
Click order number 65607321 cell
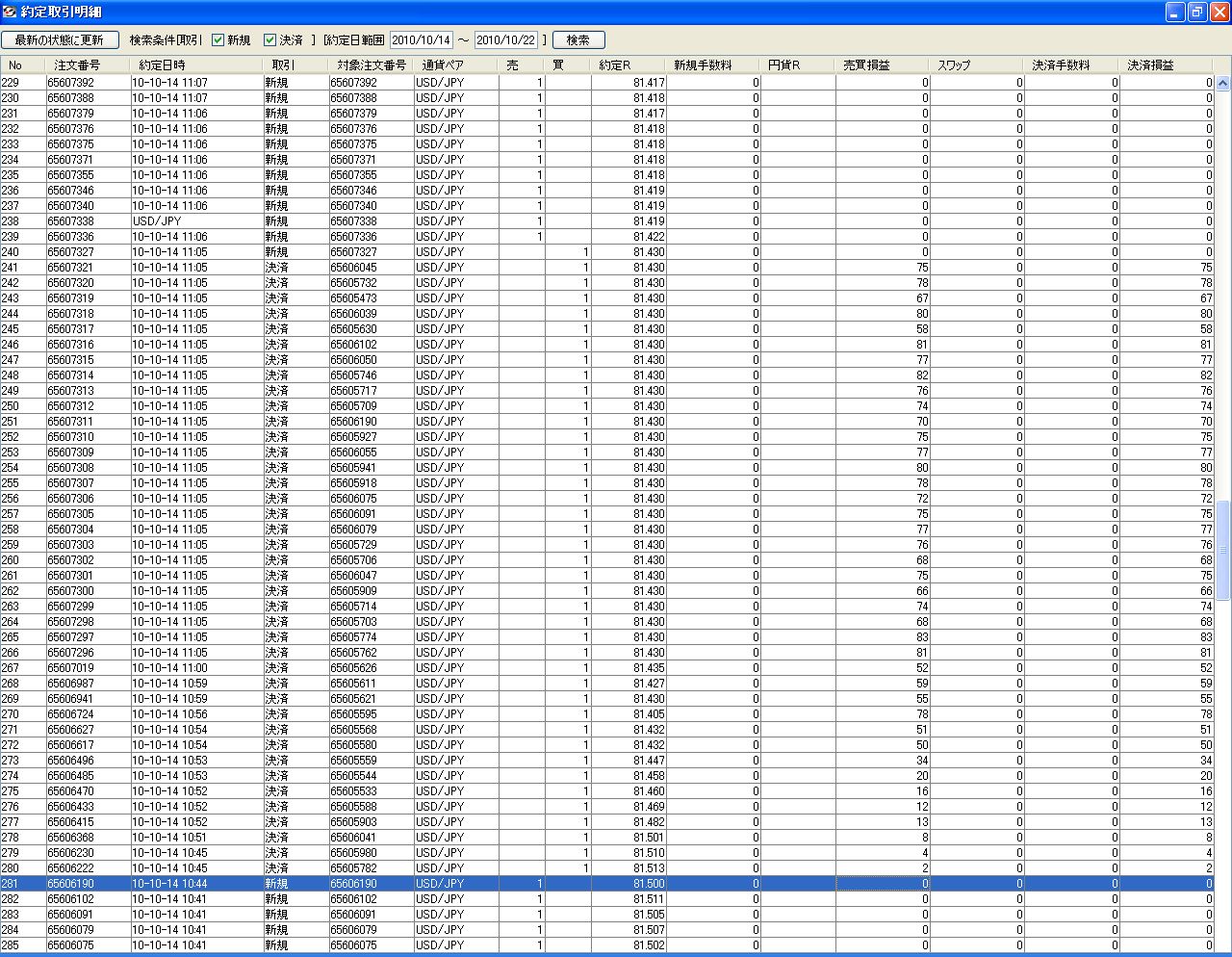point(88,268)
